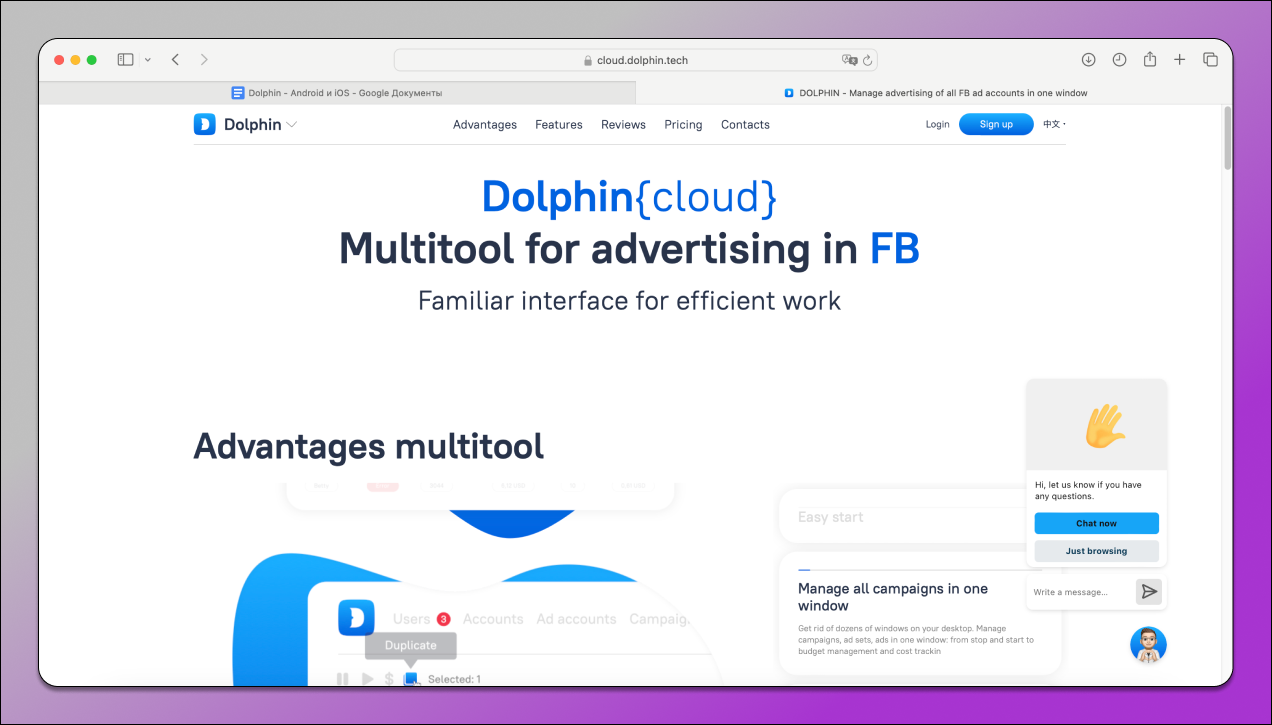Click the Duplicate tooltip label
Screen dimensions: 1272x725
411,645
